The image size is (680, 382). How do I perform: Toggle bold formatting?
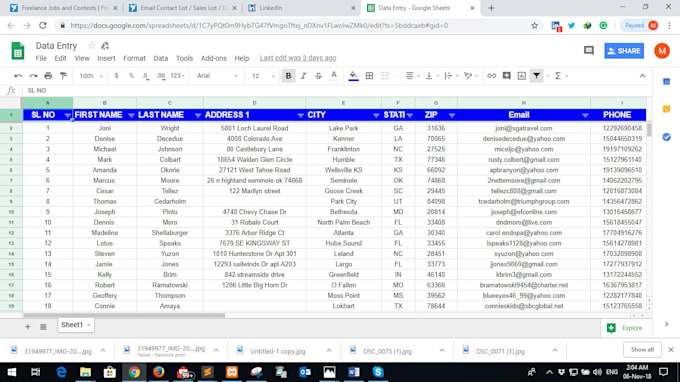[x=288, y=76]
